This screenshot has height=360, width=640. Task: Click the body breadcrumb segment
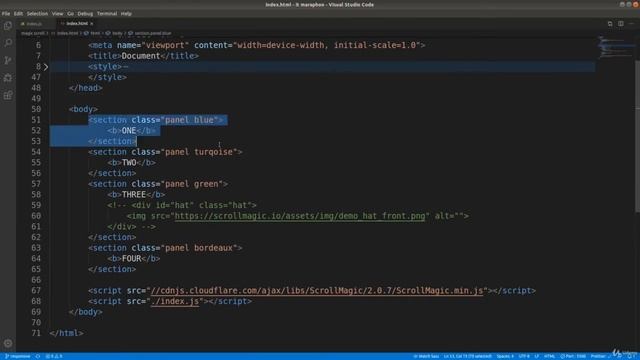point(117,33)
